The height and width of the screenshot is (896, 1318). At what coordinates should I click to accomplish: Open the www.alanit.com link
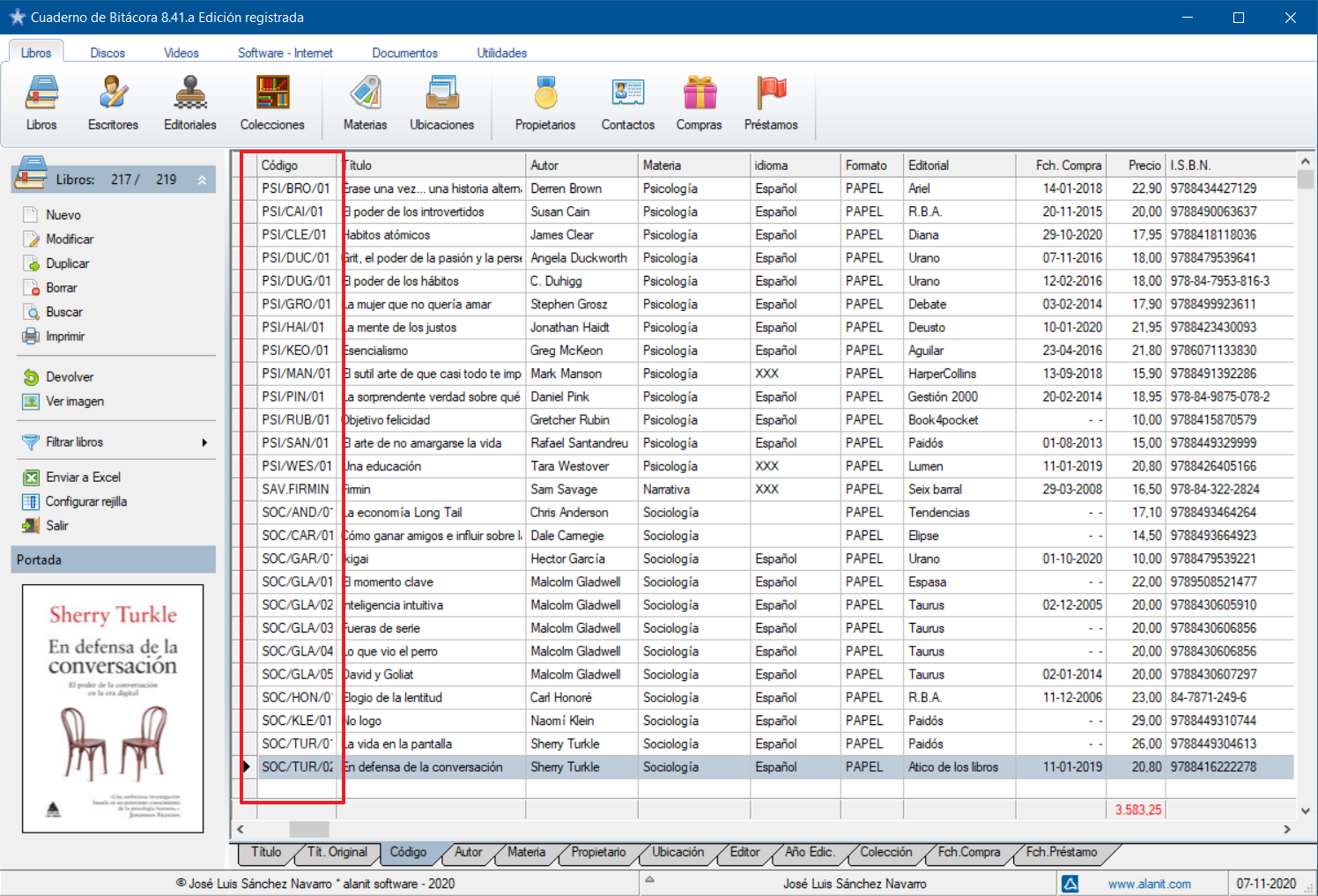tap(1149, 884)
